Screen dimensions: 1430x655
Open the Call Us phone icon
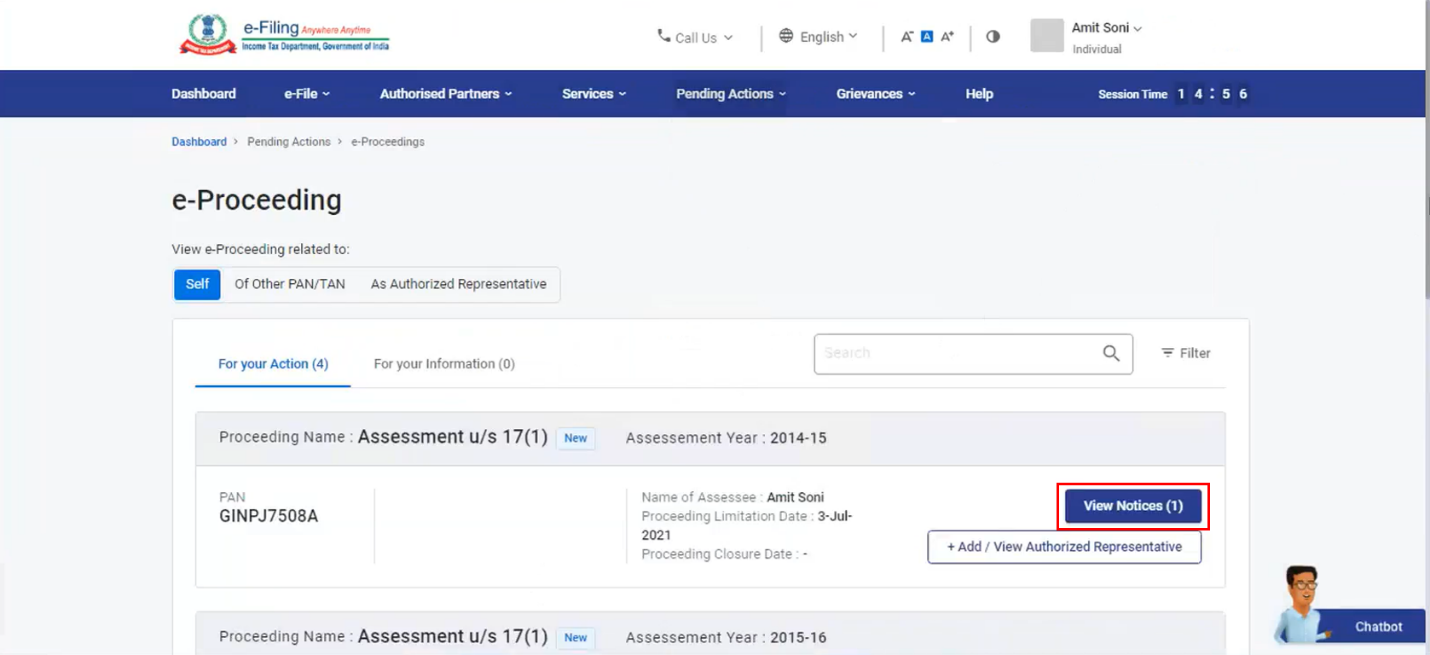click(x=662, y=37)
